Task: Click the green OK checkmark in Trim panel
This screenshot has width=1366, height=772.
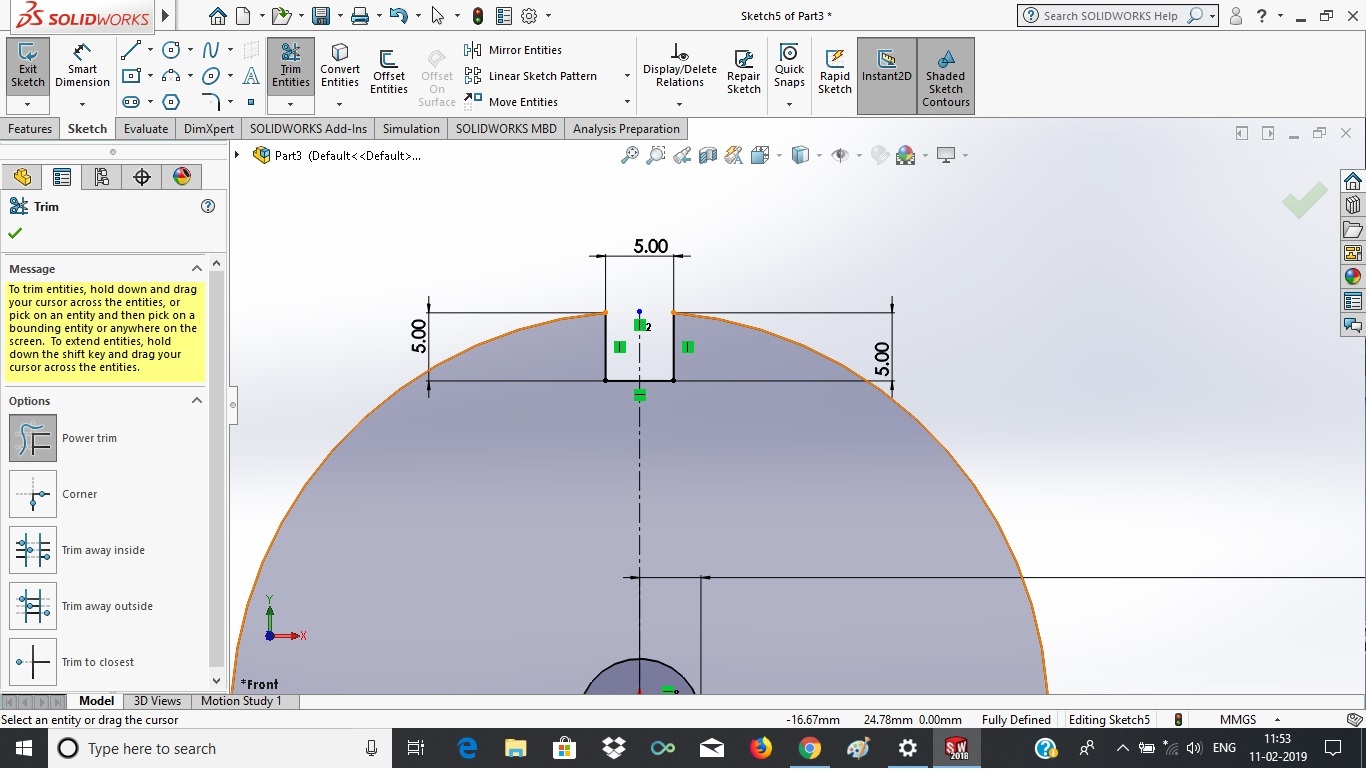Action: click(x=15, y=233)
